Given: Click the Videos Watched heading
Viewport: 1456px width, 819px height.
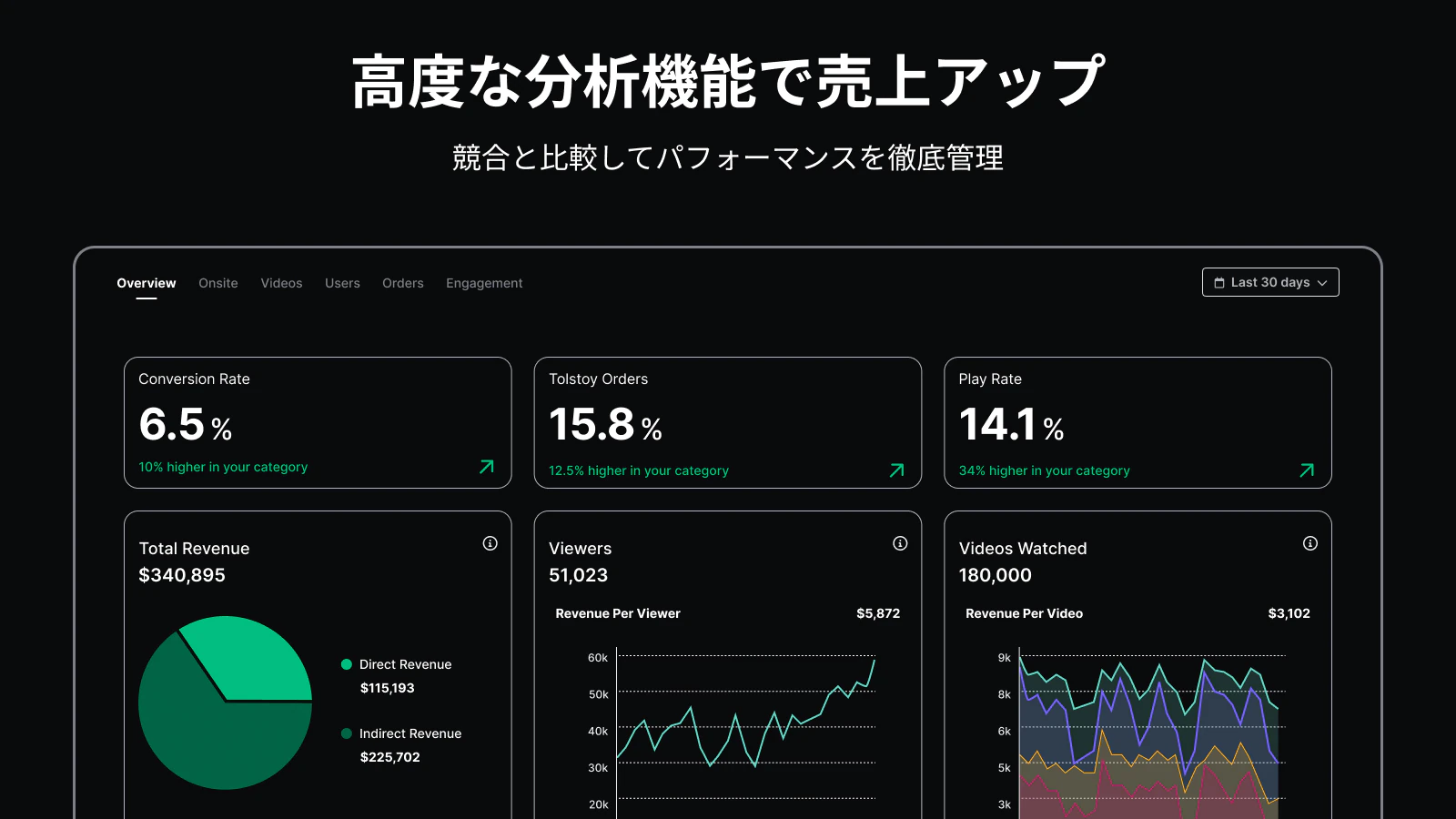Looking at the screenshot, I should (x=1023, y=549).
